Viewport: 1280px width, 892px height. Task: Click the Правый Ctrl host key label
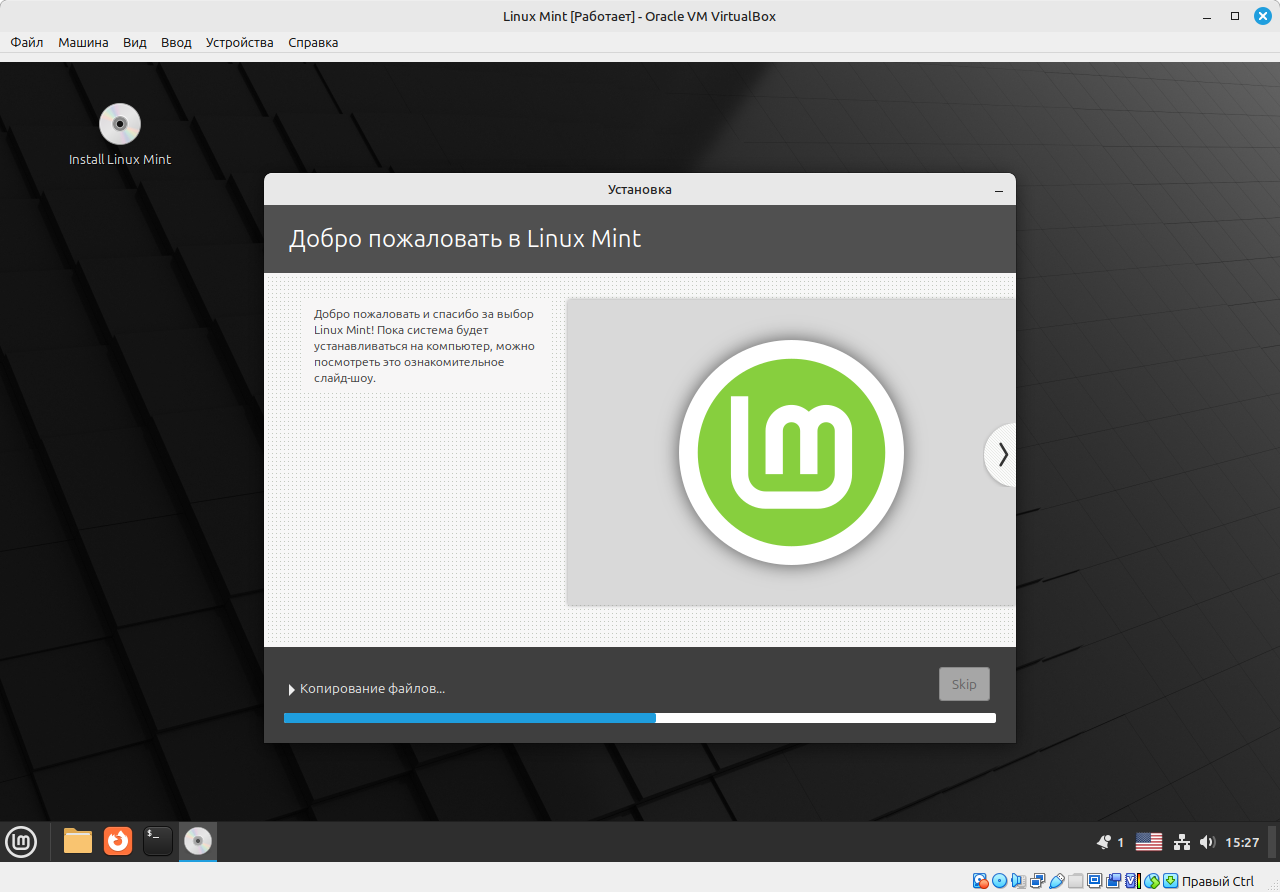(1218, 881)
